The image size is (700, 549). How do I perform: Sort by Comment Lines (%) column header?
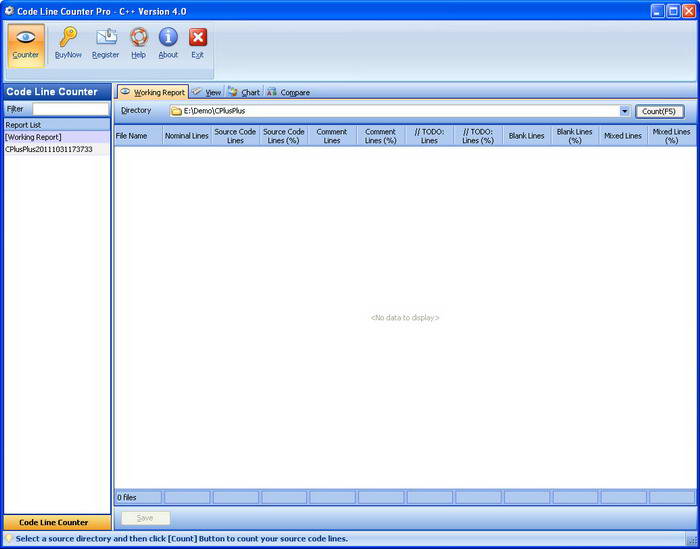tap(381, 136)
